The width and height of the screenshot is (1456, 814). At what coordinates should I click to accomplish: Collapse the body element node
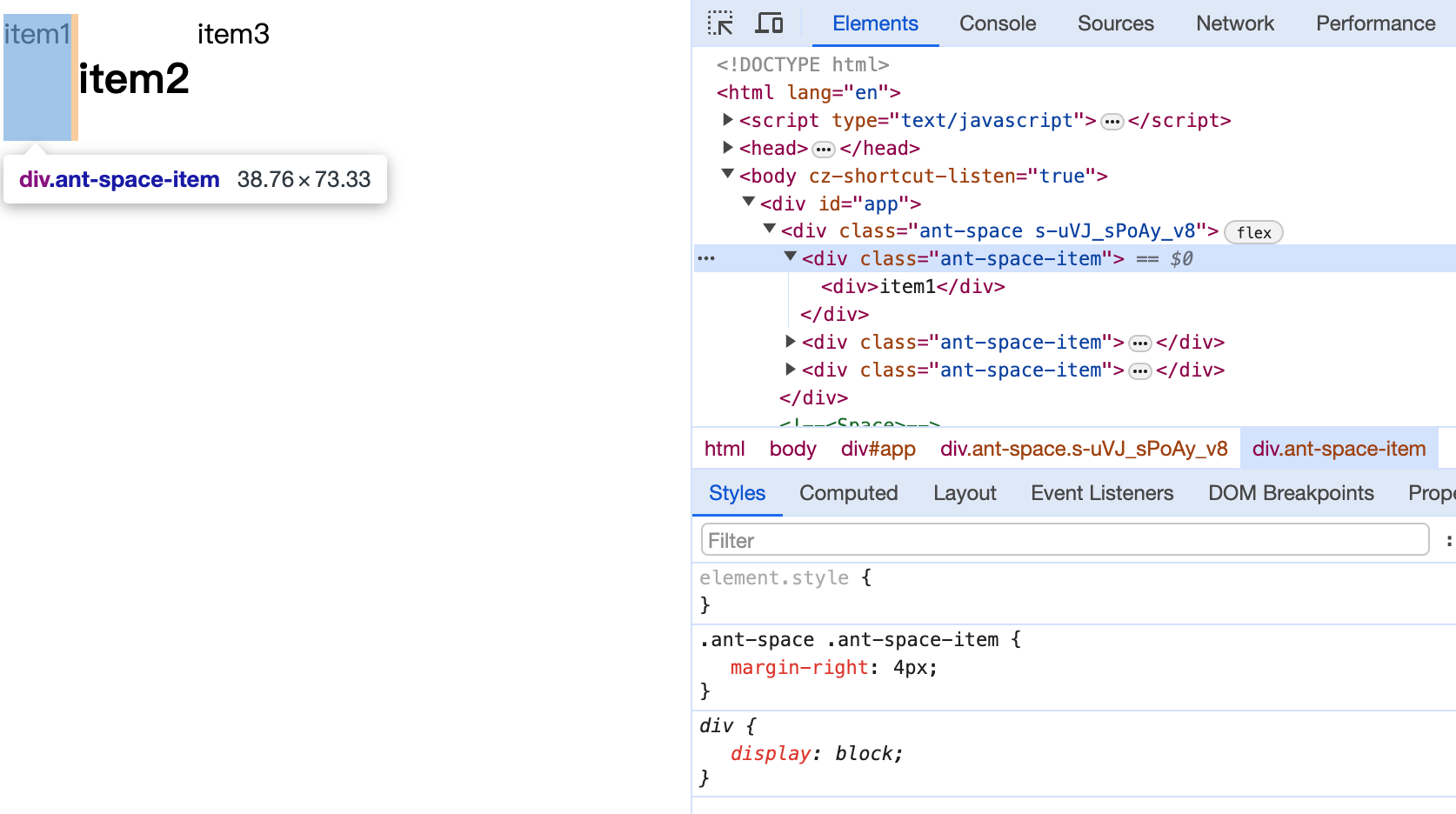[728, 175]
